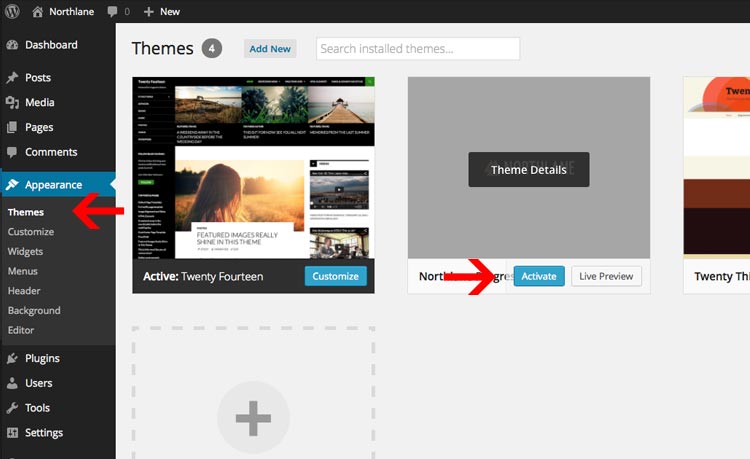Viewport: 750px width, 459px height.
Task: Open Comments menu label in sidebar
Action: coord(51,152)
